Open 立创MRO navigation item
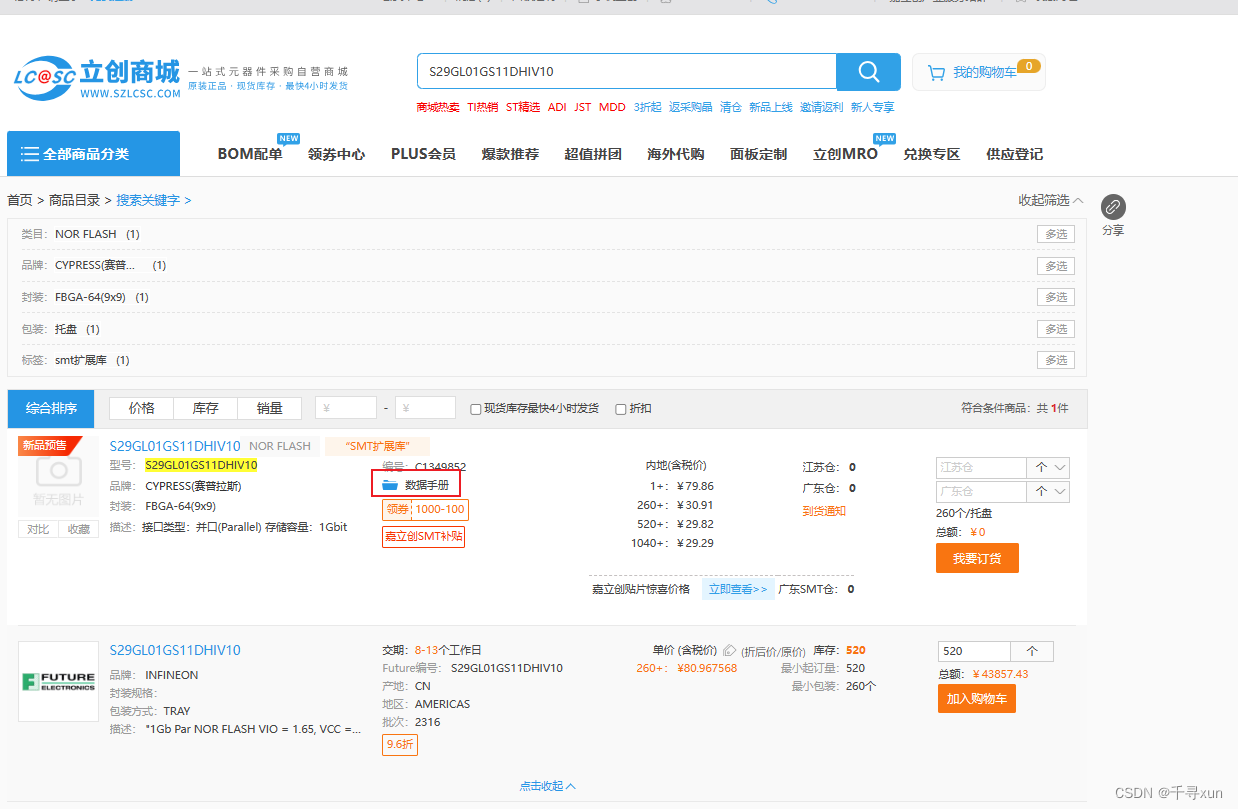Viewport: 1238px width, 809px height. point(845,154)
